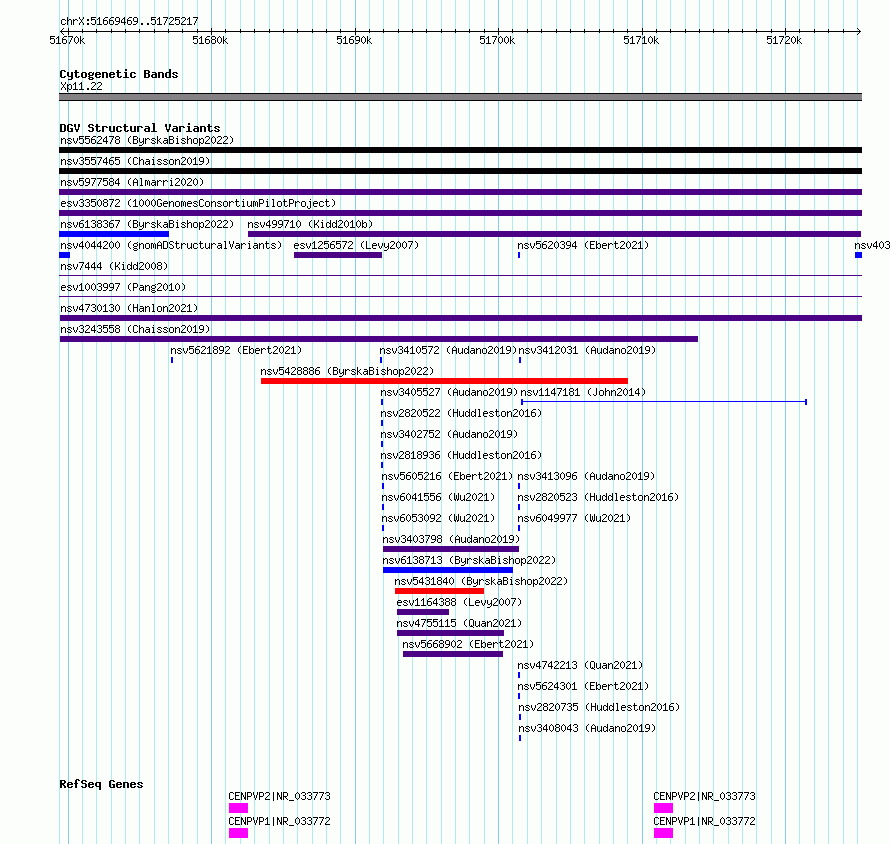Click the nsv3243558 (Chaisson2019) label
Screen dimensions: 890x844
pos(135,329)
